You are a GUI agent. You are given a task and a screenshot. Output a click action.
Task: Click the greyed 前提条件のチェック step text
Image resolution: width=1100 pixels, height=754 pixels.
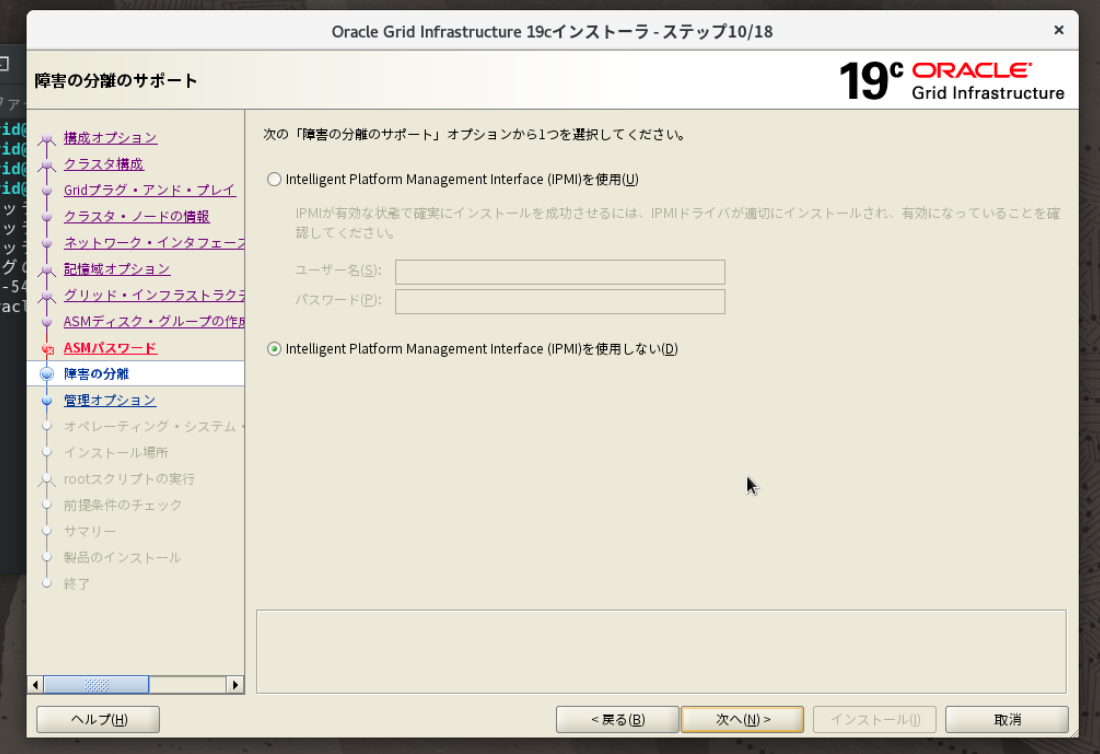point(123,505)
